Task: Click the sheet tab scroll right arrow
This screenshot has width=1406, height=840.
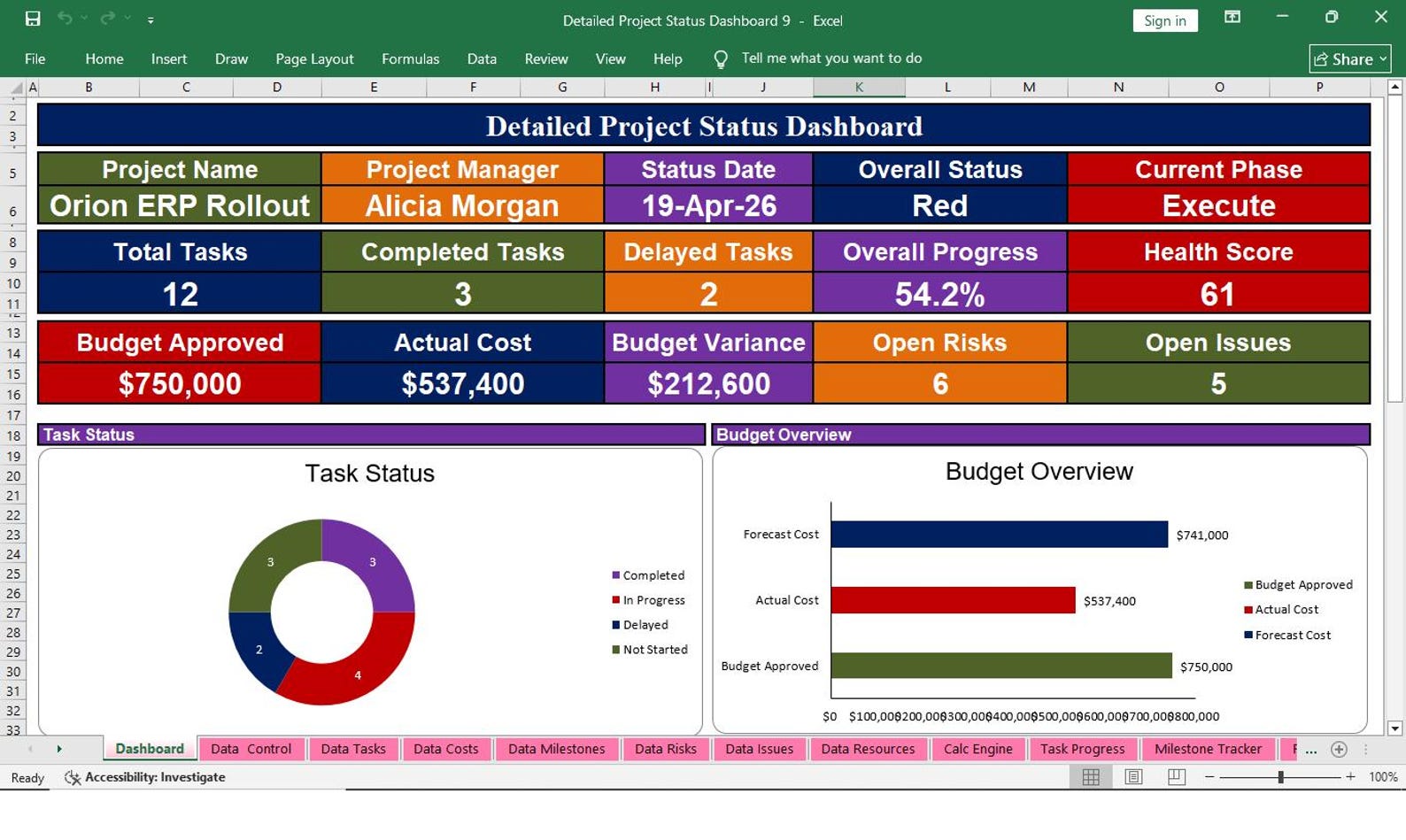Action: 59,749
